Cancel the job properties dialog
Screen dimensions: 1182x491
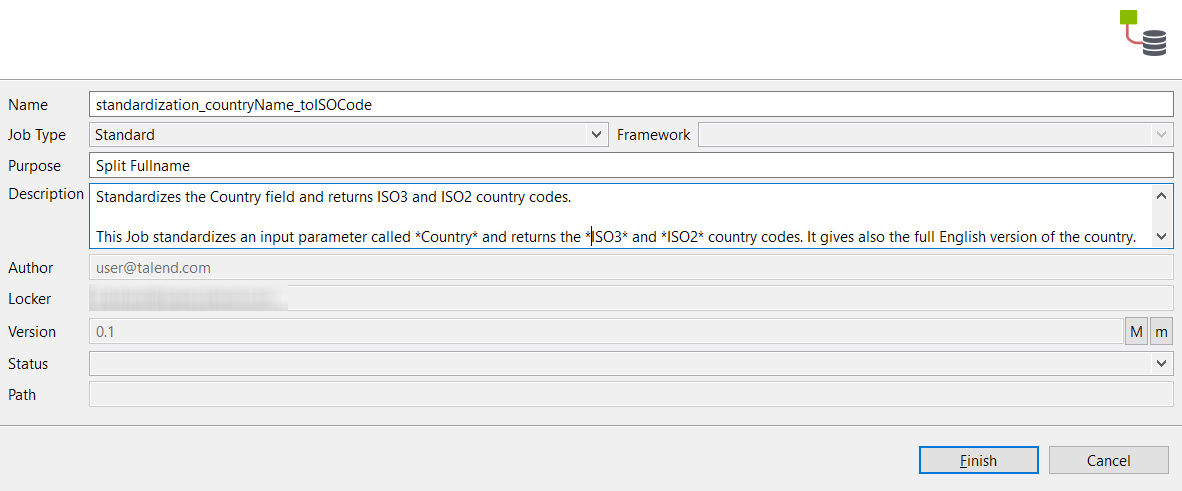[x=1108, y=460]
